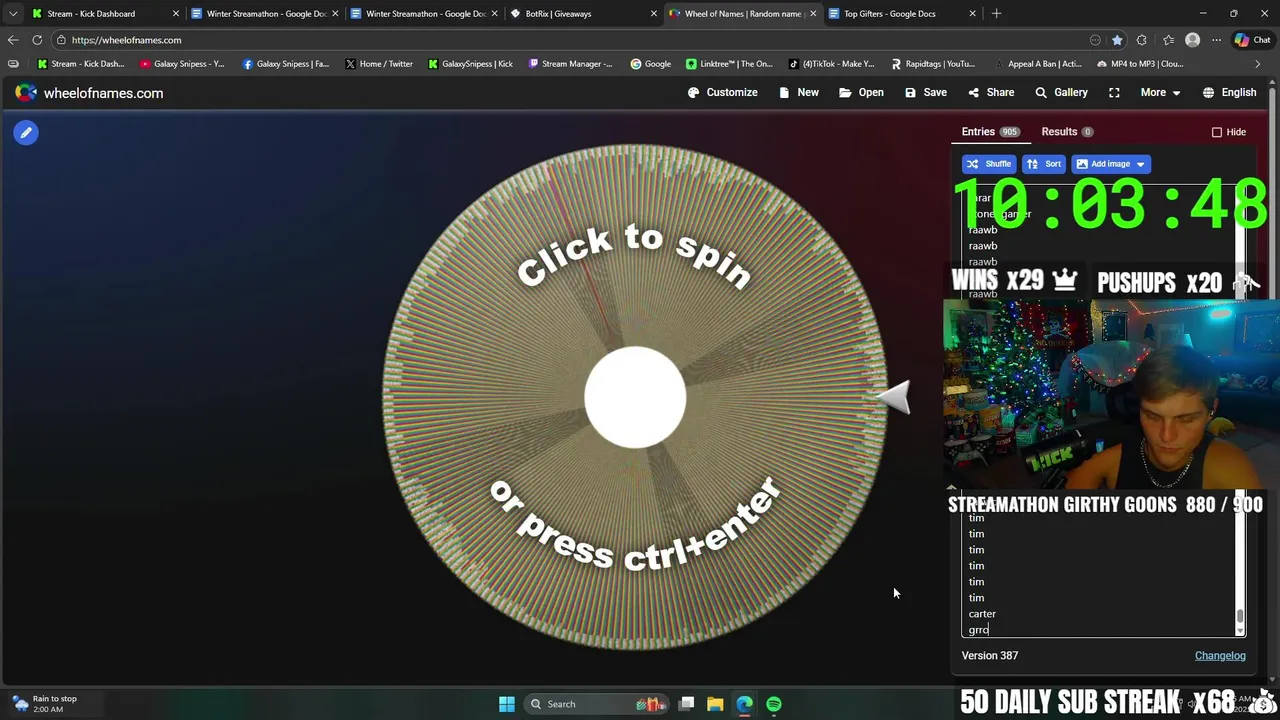Tick the Hide entries checkbox

point(1217,132)
